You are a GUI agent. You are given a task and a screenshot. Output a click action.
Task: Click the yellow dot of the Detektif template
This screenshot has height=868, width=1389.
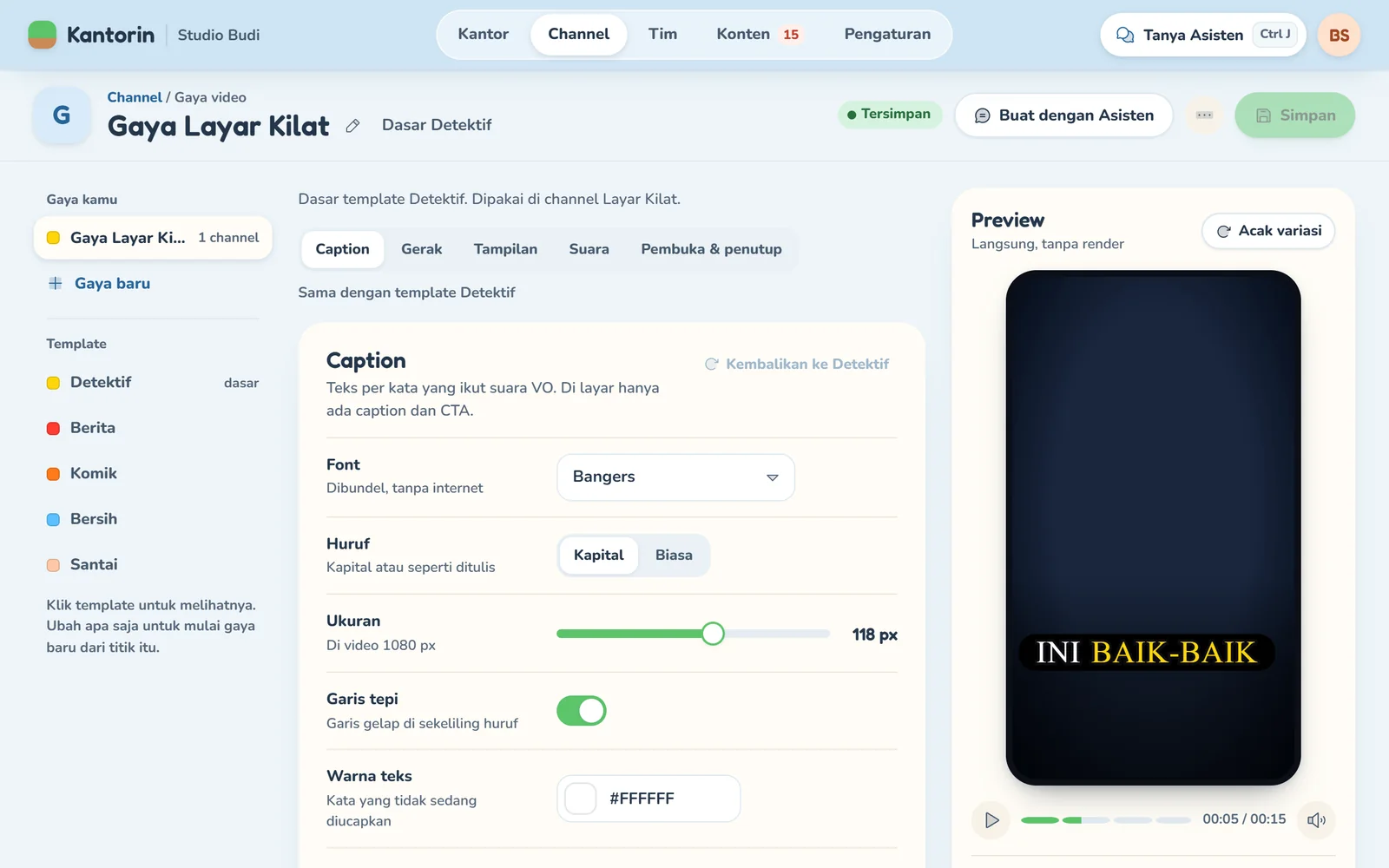(53, 383)
